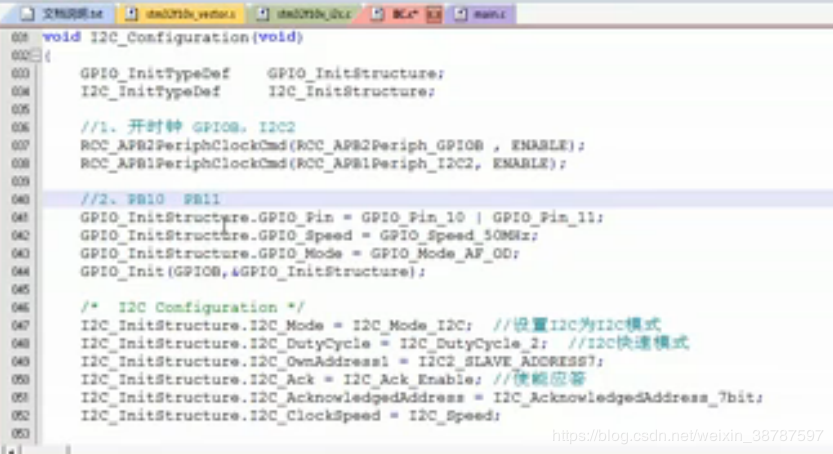Click the file icon on the IIC.c* tab
833x454 pixels.
coord(377,14)
